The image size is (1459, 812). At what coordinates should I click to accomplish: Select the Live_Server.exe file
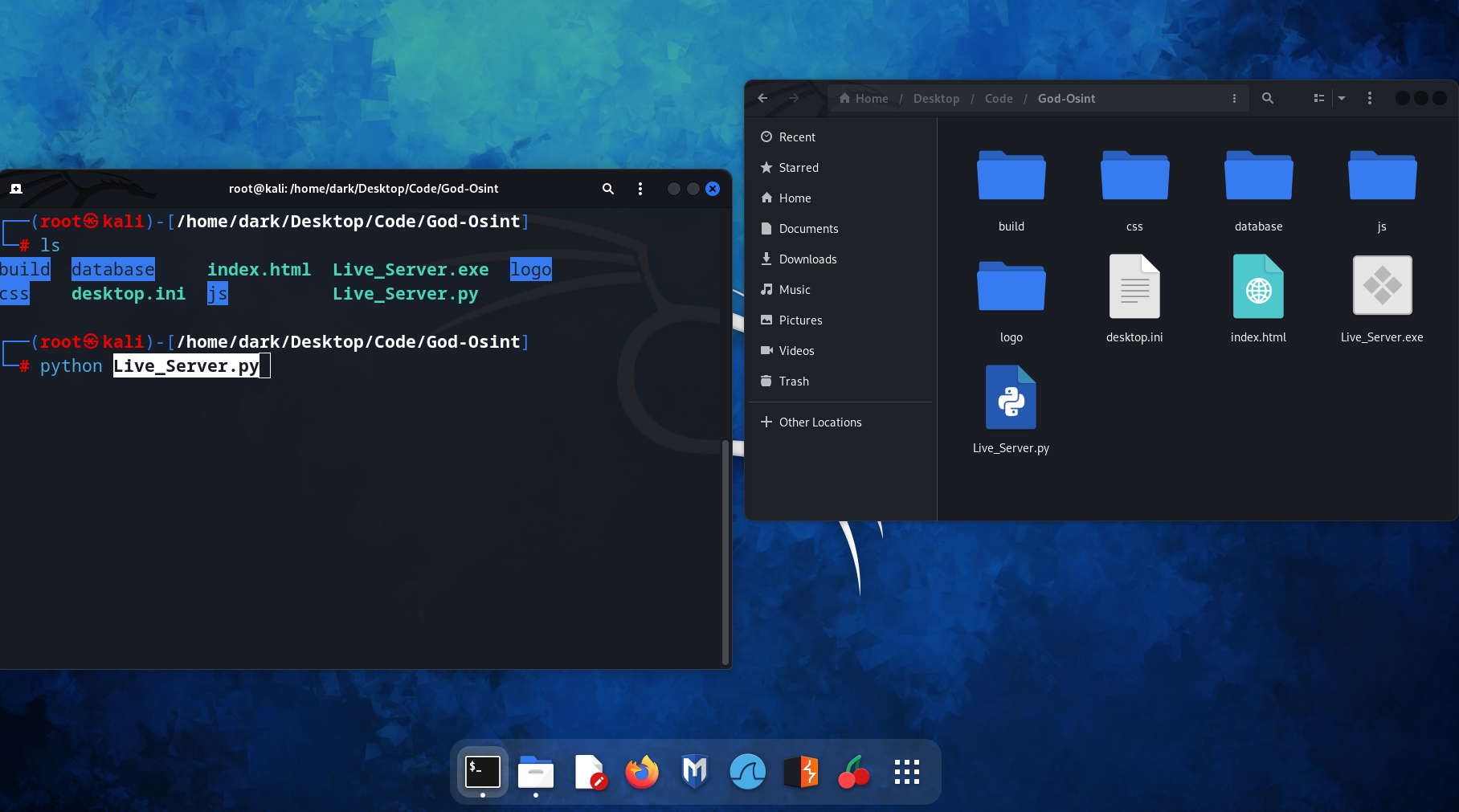pyautogui.click(x=1381, y=285)
